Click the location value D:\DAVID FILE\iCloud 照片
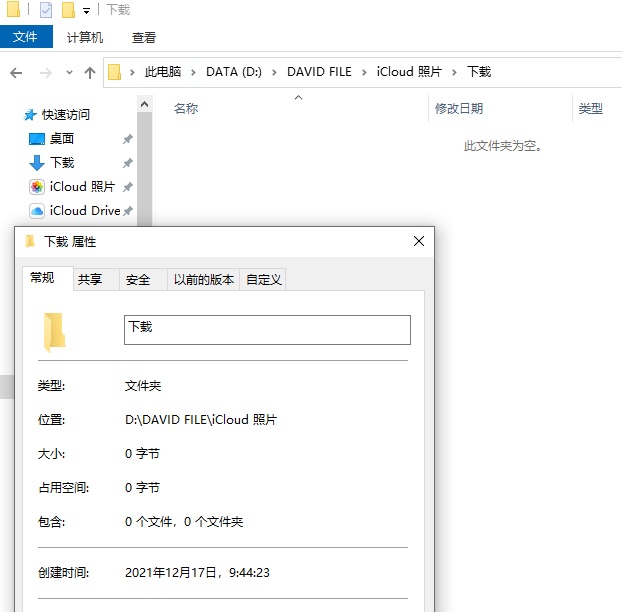622x612 pixels. pos(201,420)
